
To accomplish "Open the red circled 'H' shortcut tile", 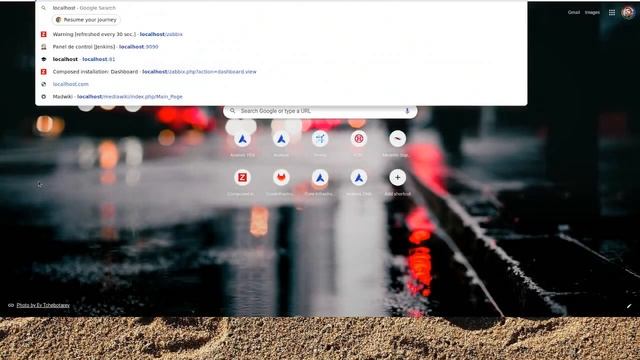I will [358, 139].
